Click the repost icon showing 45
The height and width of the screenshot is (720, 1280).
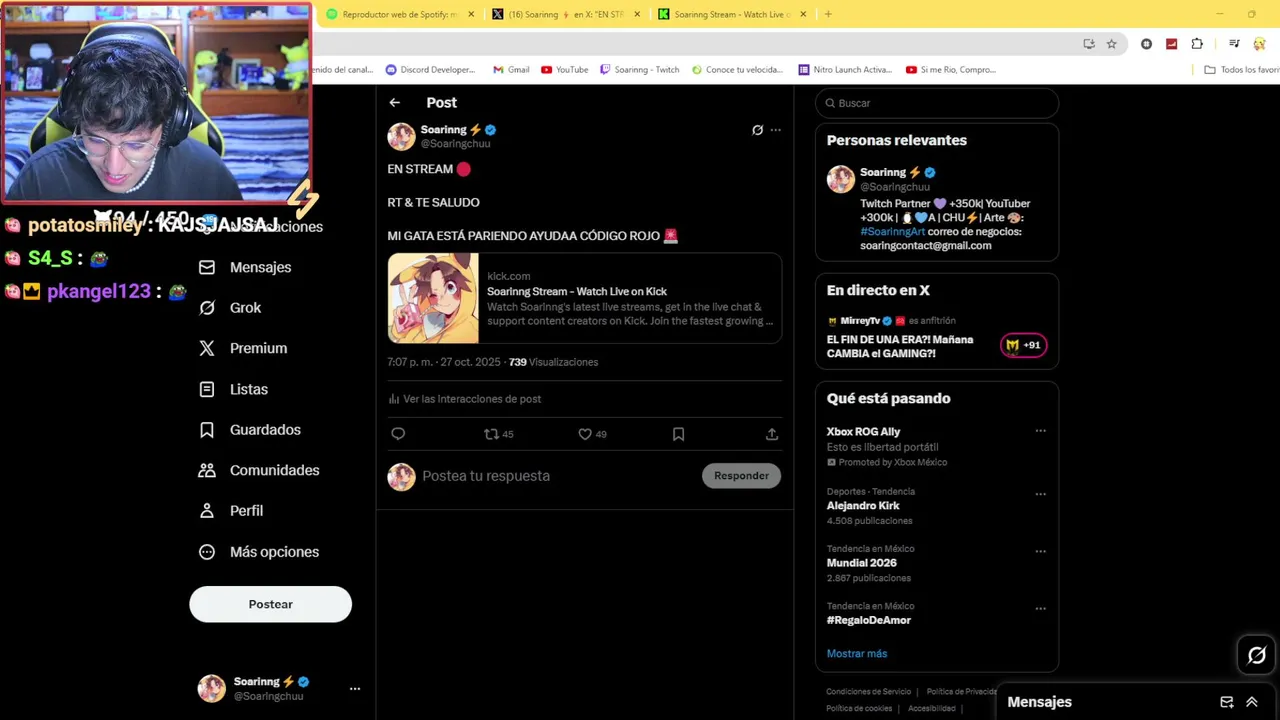498,434
